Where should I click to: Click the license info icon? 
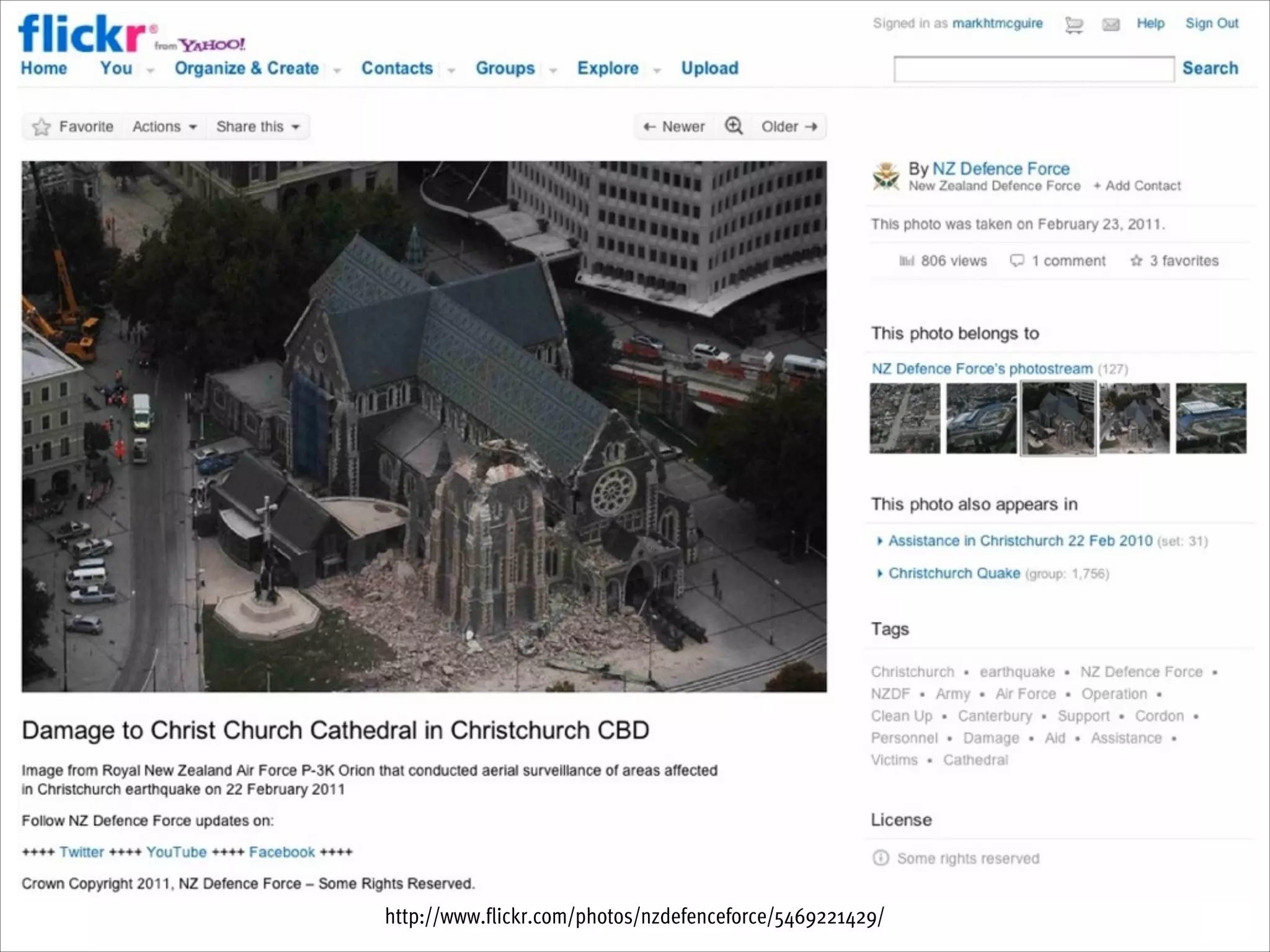[x=881, y=858]
